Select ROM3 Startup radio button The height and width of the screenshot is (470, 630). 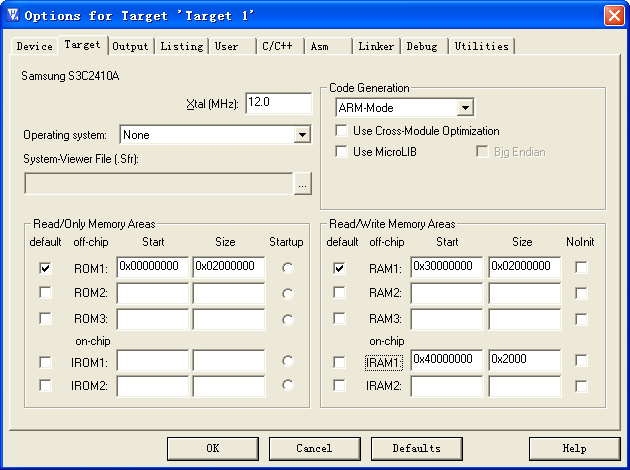[x=288, y=320]
